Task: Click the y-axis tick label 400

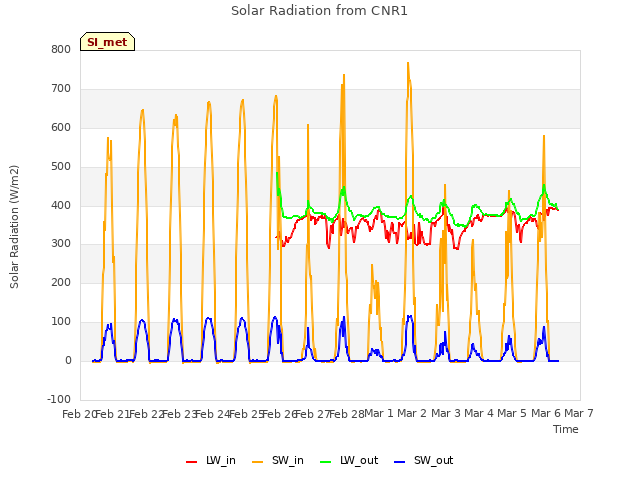Action: pyautogui.click(x=61, y=205)
